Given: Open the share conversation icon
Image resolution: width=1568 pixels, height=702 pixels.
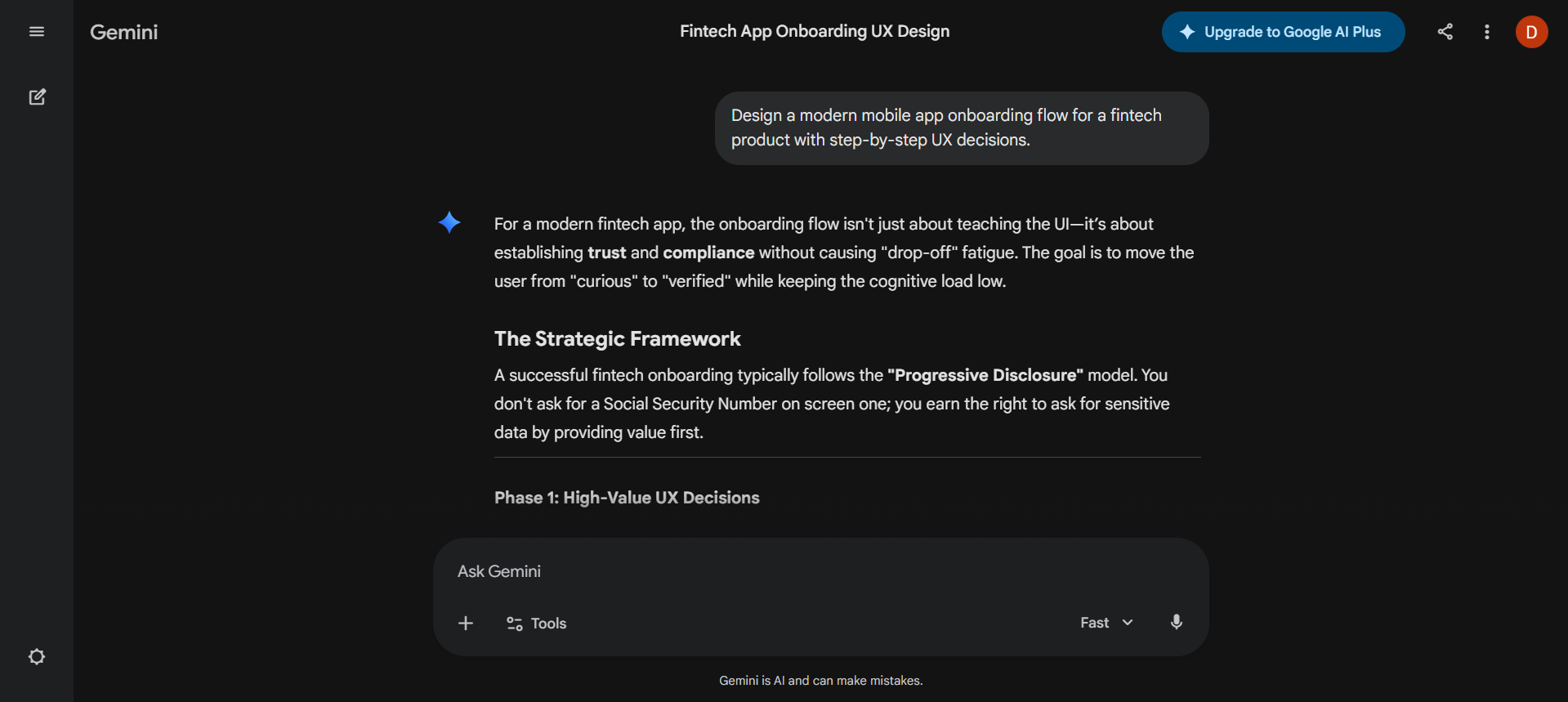Looking at the screenshot, I should (x=1445, y=32).
